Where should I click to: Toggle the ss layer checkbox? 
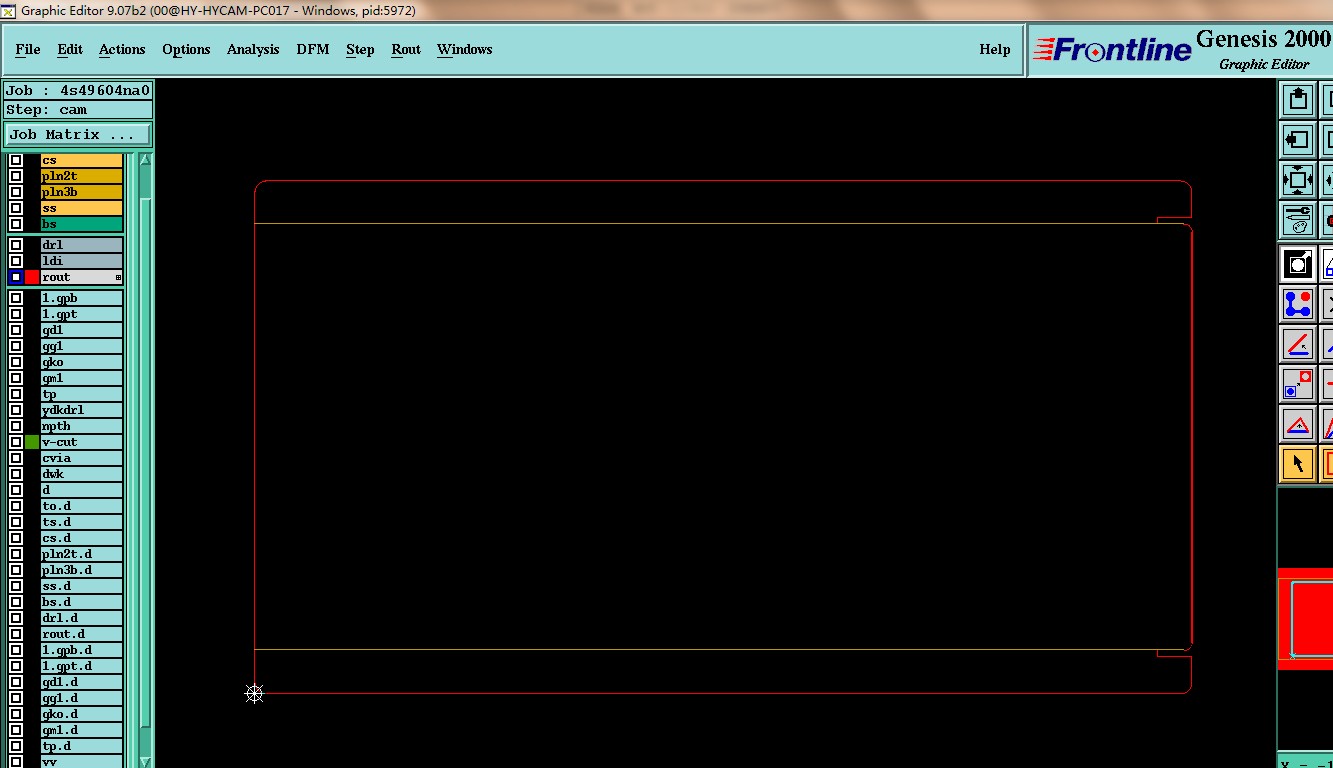[x=16, y=208]
